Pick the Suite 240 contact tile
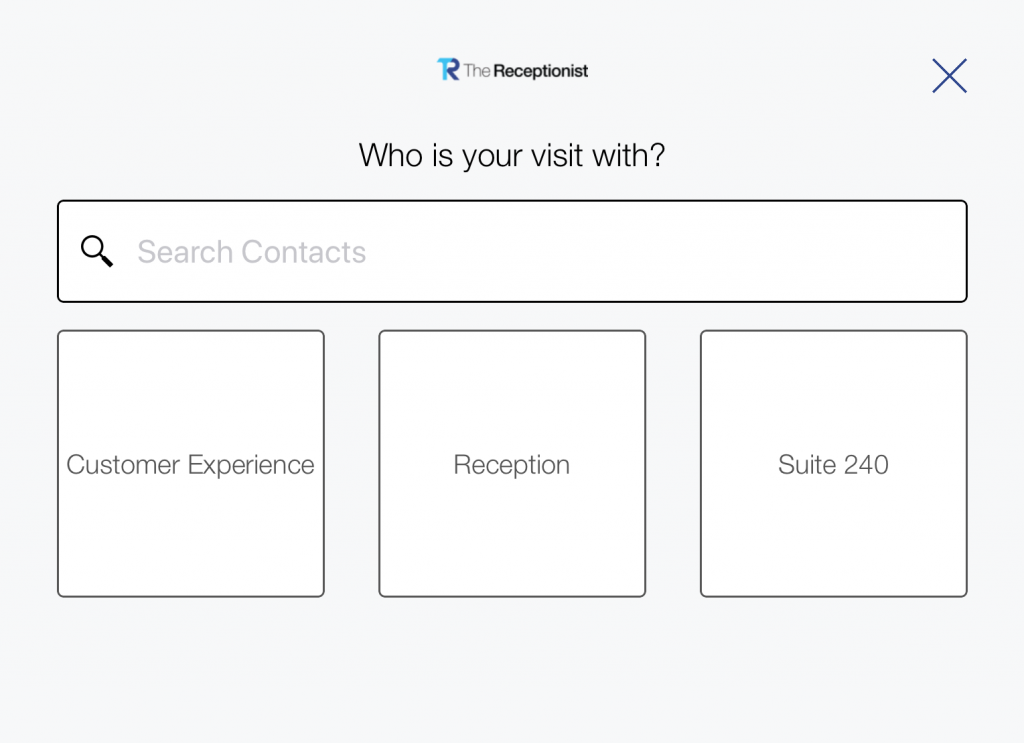 point(833,464)
